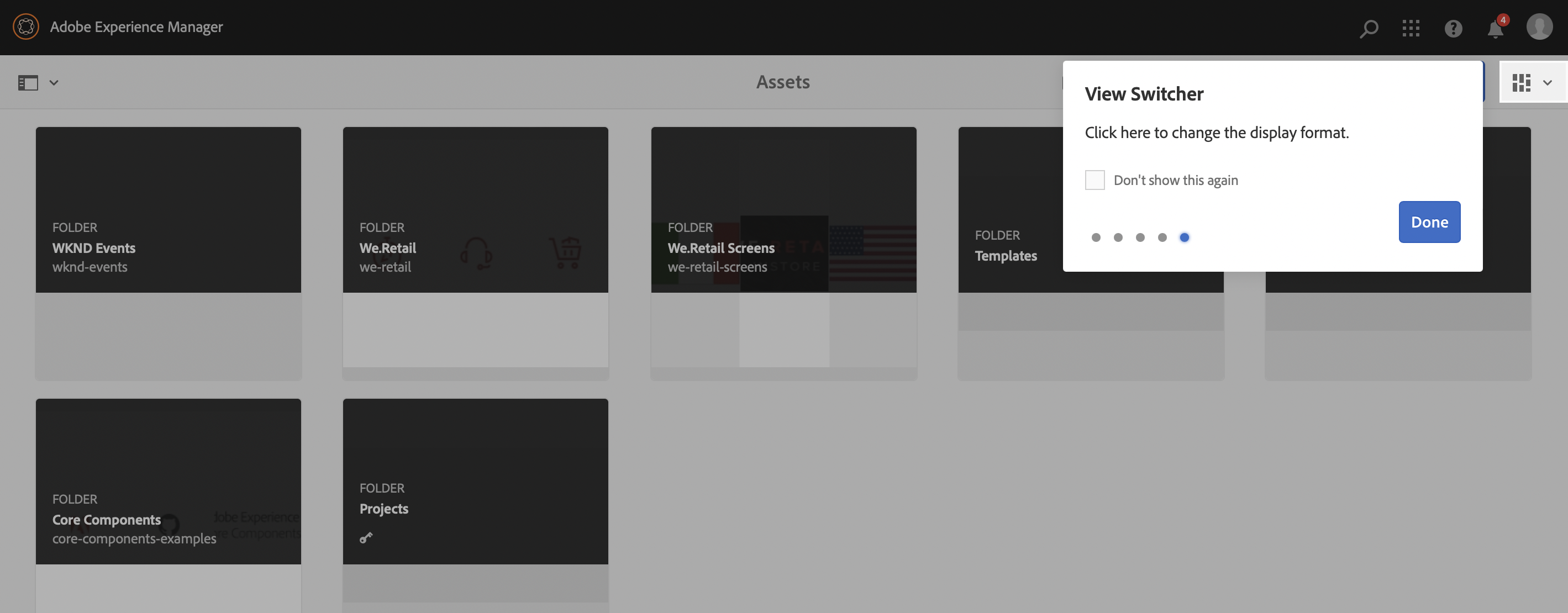The image size is (1568, 613).
Task: Expand the view switcher dropdown chevron
Action: coord(1548,82)
